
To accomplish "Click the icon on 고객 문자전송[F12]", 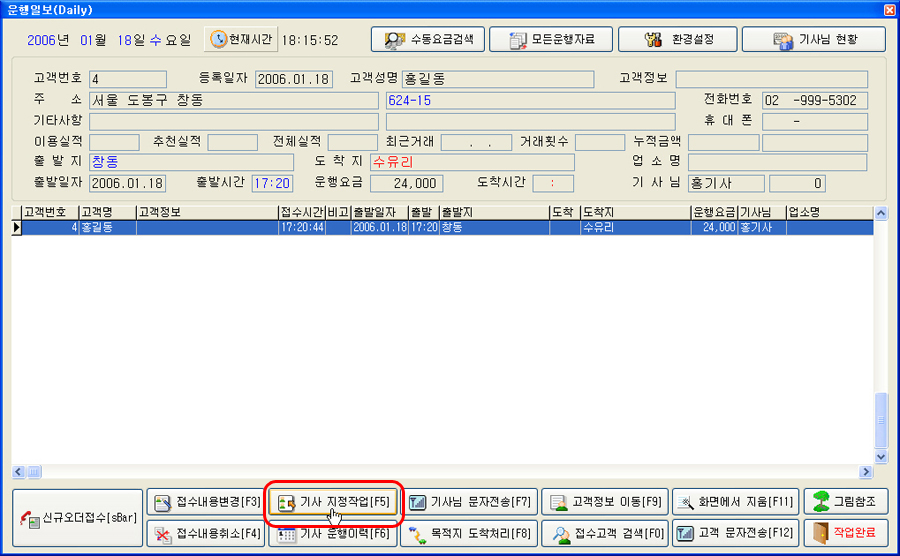I will tap(685, 534).
